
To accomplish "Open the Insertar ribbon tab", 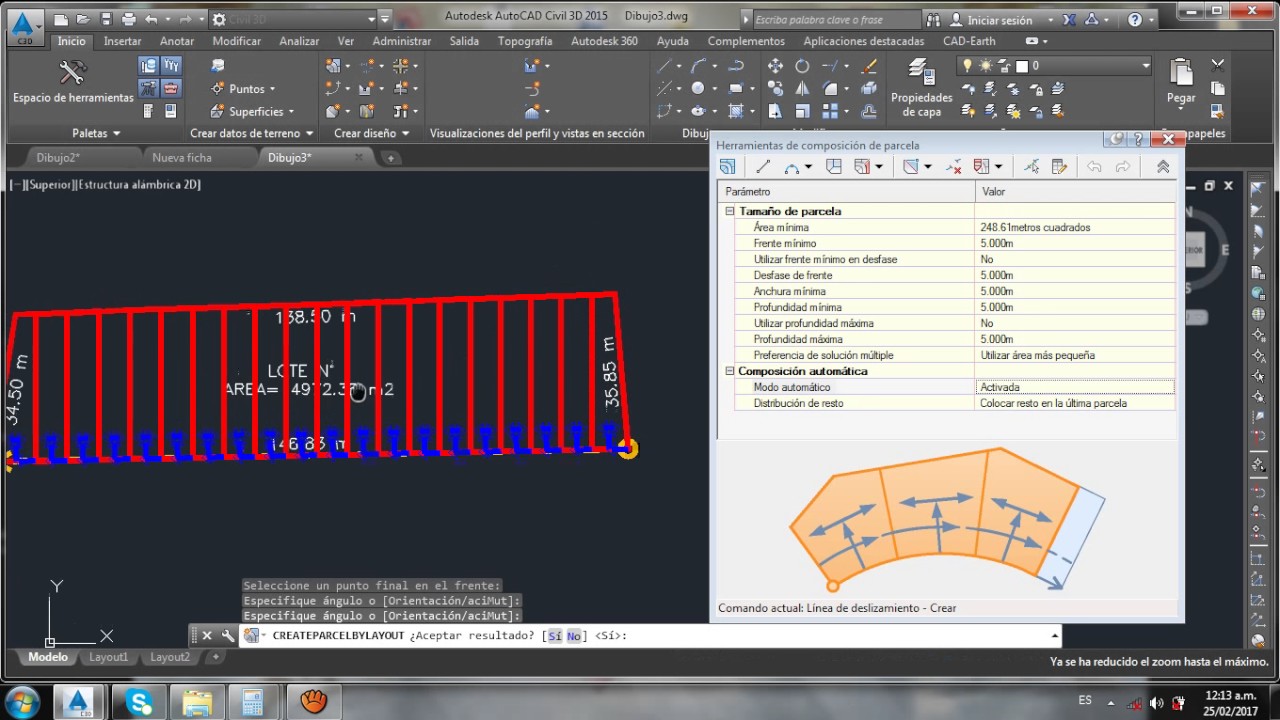I will [x=123, y=41].
